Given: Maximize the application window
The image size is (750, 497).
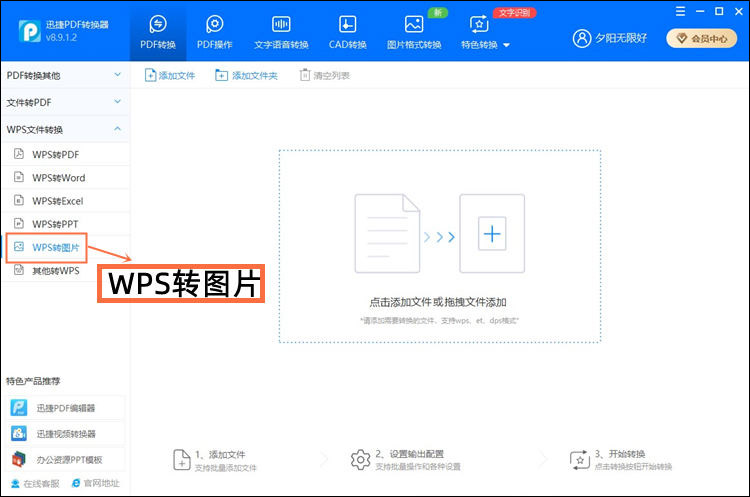Looking at the screenshot, I should tap(719, 11).
